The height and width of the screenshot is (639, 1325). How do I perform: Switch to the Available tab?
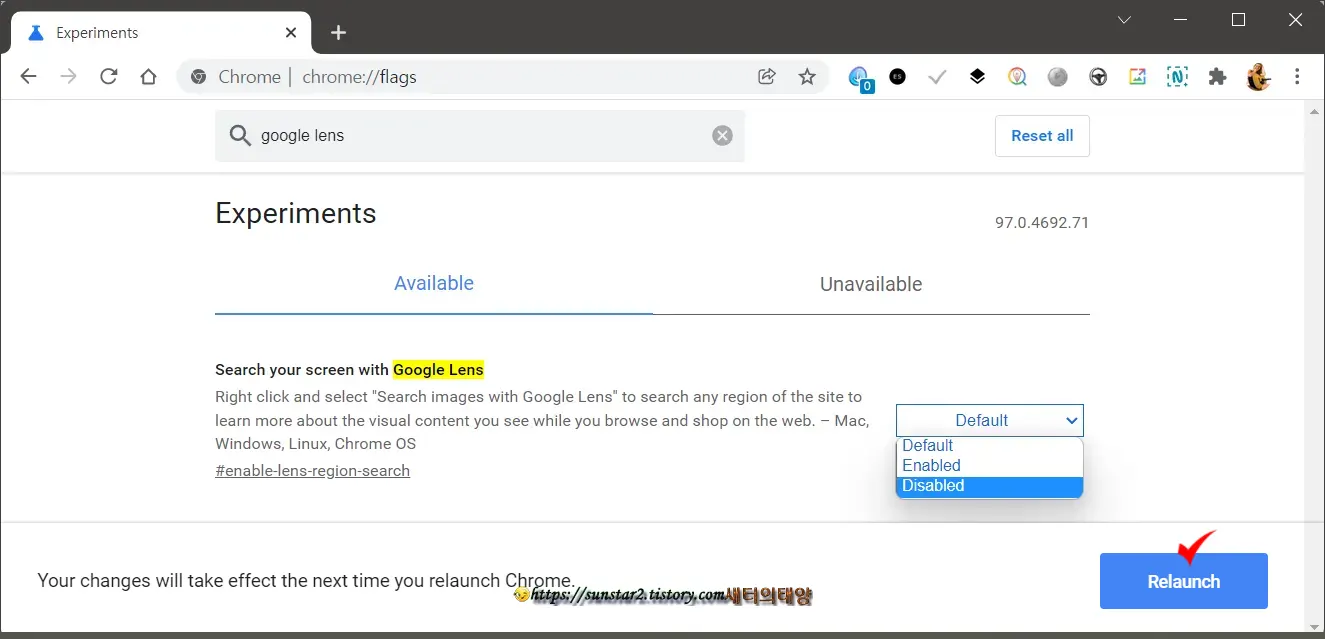click(434, 284)
